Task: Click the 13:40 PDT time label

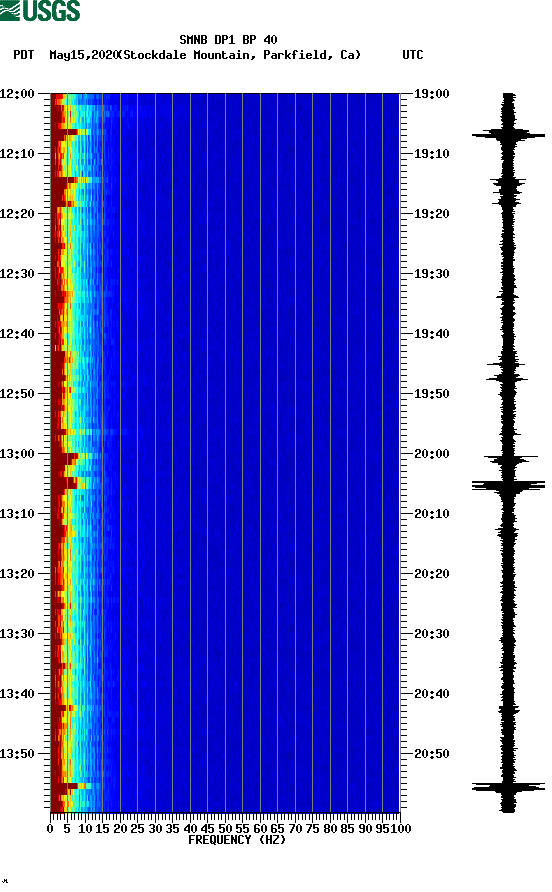Action: tap(18, 694)
